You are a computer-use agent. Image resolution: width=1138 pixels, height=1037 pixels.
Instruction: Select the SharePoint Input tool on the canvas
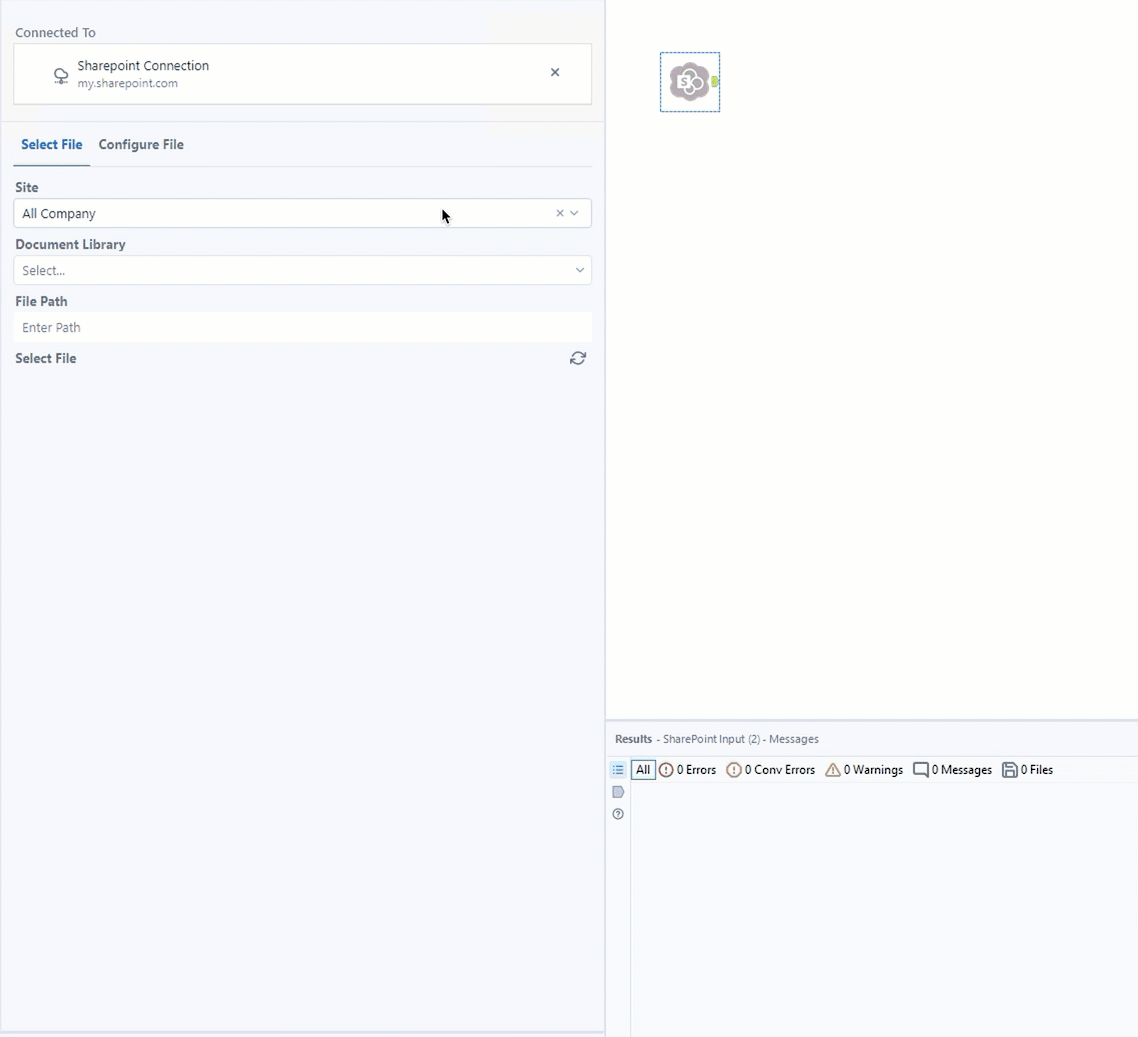pyautogui.click(x=689, y=82)
